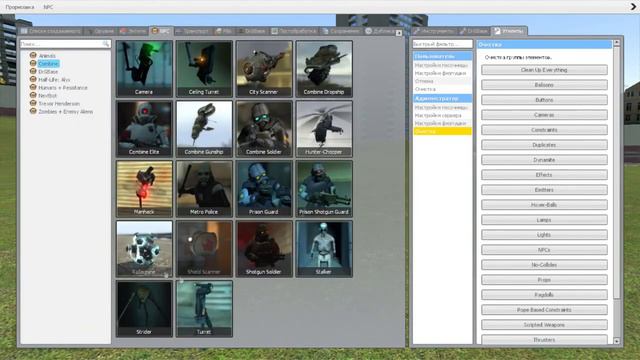Clean up Effects
This screenshot has height=360, width=640.
[544, 175]
